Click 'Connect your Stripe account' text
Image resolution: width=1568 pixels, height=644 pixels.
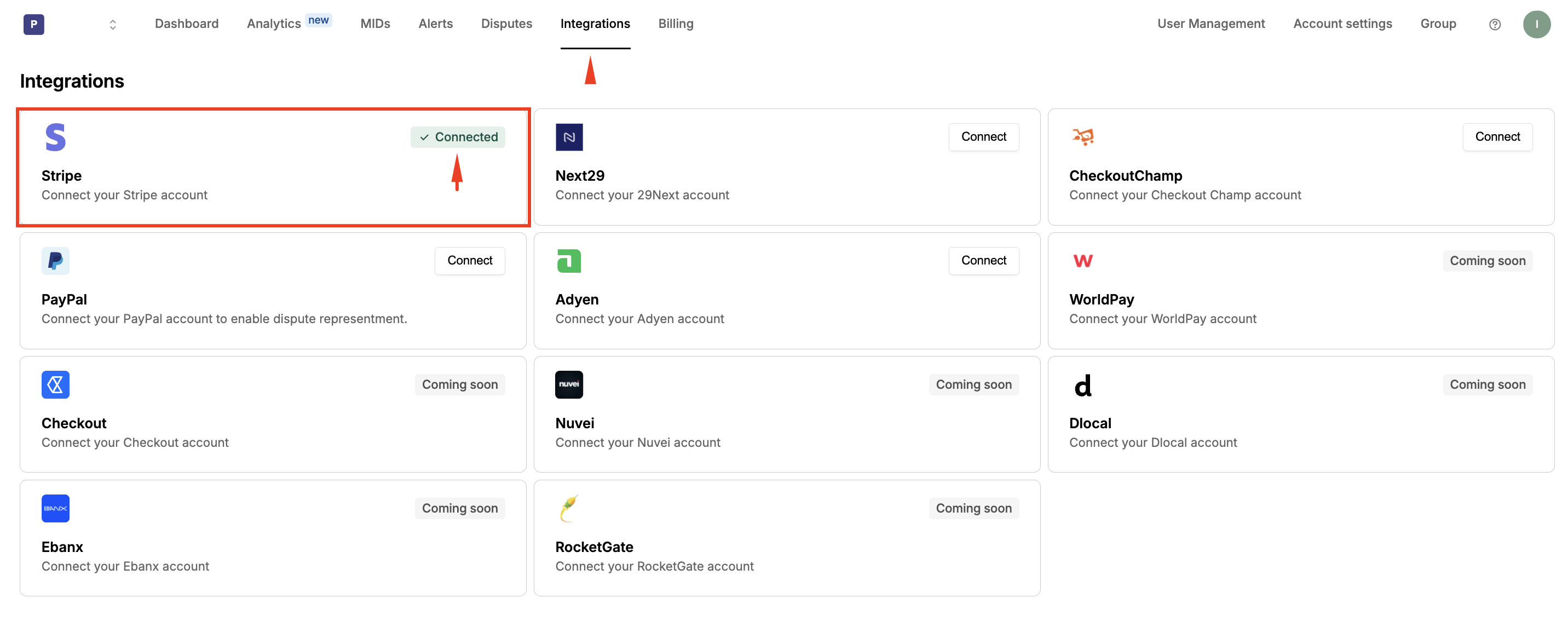[124, 195]
